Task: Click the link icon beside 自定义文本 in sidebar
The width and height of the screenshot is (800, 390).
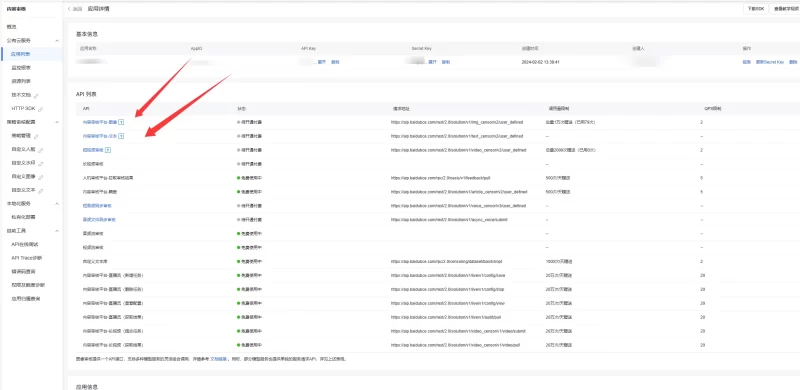Action: [40, 190]
